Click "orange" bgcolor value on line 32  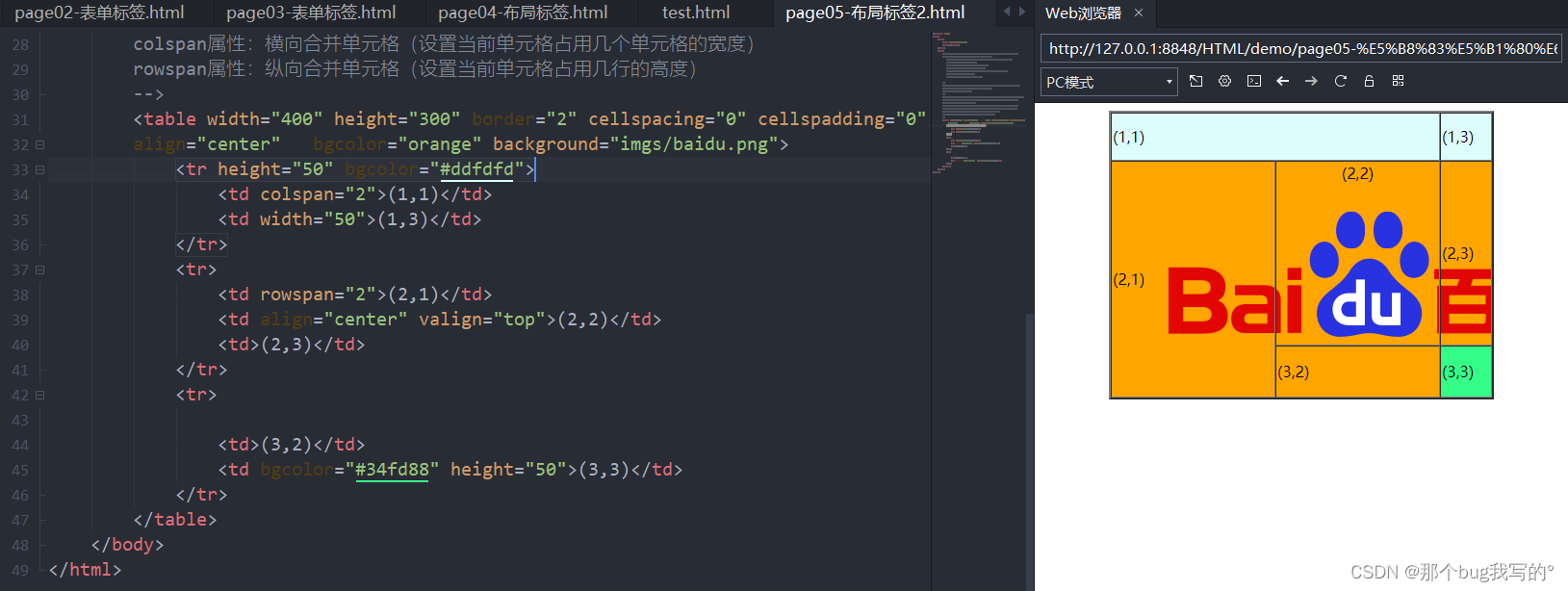440,144
